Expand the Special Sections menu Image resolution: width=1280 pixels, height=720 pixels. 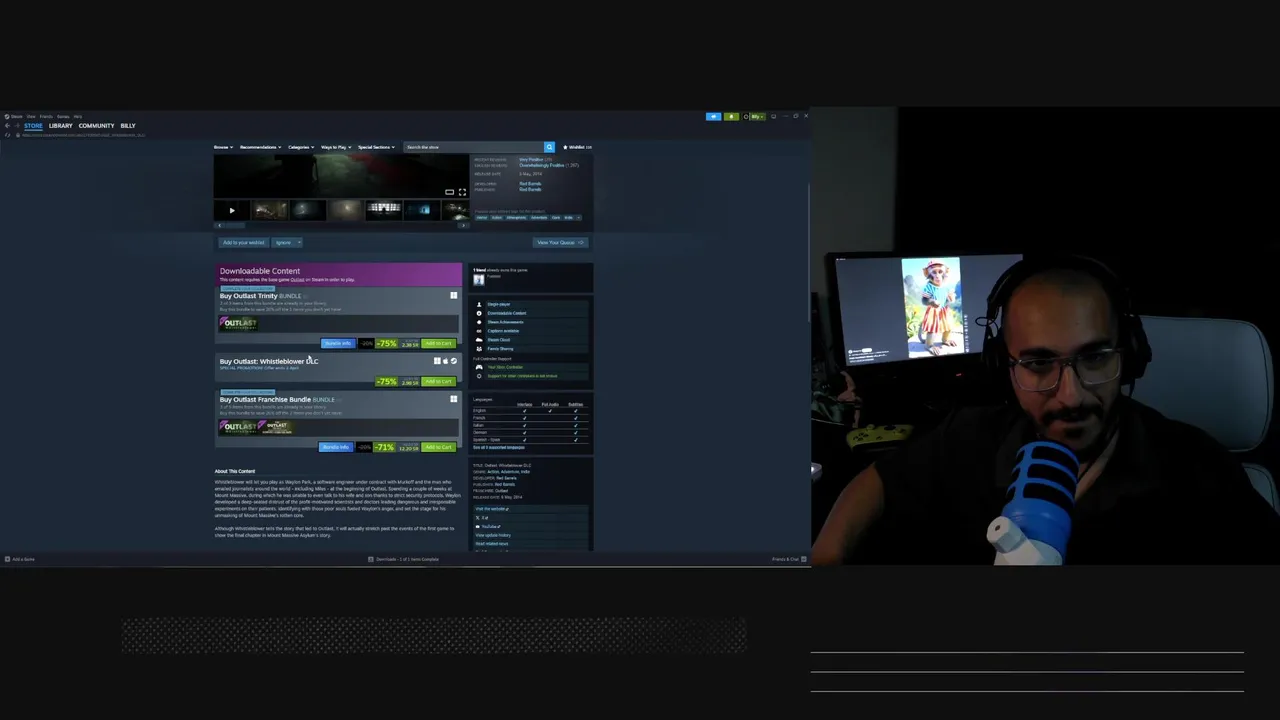[376, 147]
